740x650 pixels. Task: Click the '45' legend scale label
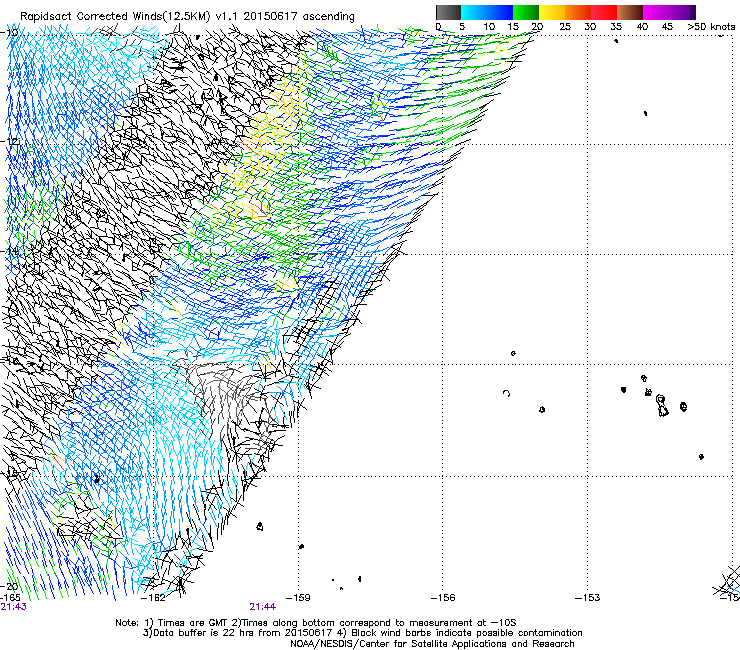(667, 27)
